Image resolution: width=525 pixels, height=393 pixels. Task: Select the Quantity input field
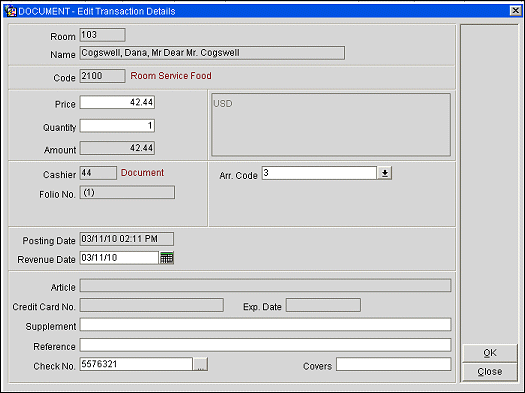tap(117, 126)
